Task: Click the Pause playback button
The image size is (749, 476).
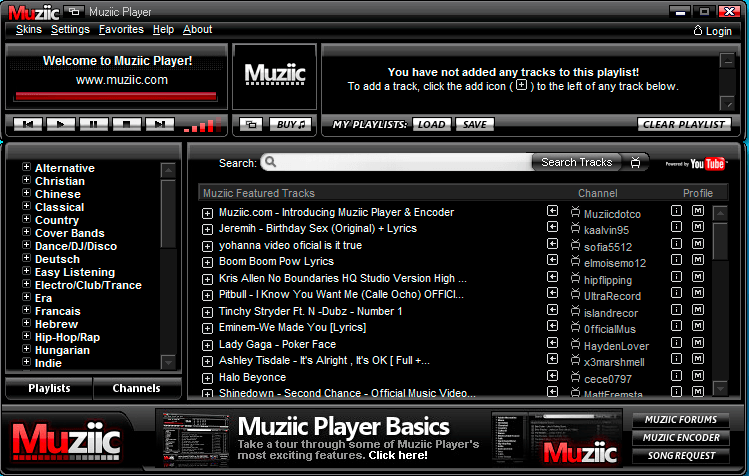Action: click(93, 124)
